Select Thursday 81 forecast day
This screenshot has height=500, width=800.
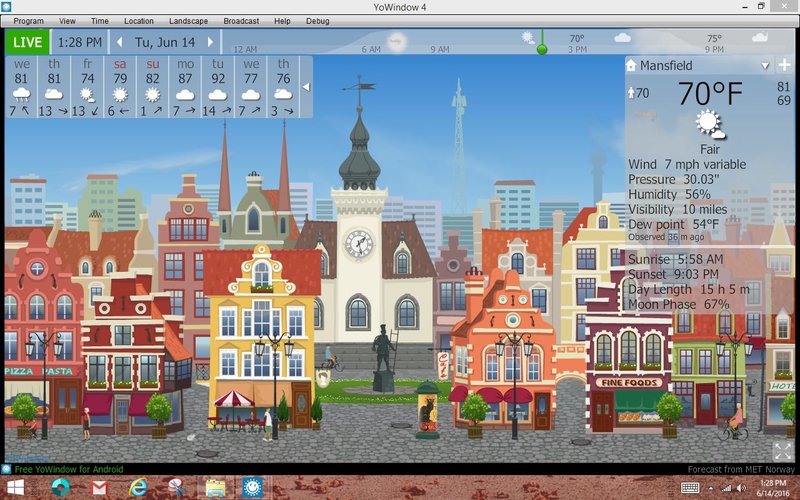coord(54,87)
